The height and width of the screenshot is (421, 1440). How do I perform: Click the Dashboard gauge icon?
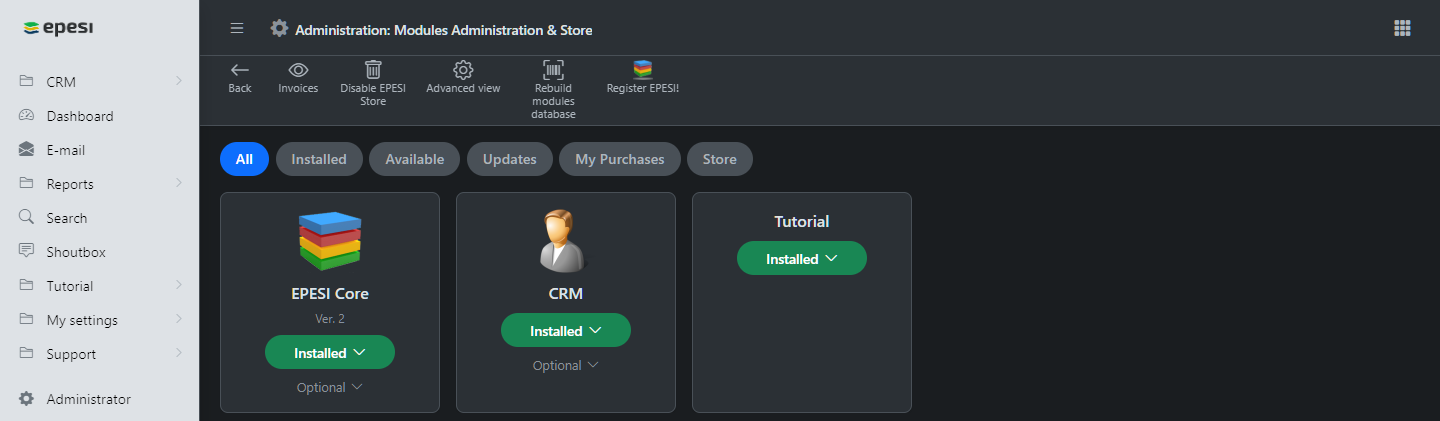click(x=27, y=115)
